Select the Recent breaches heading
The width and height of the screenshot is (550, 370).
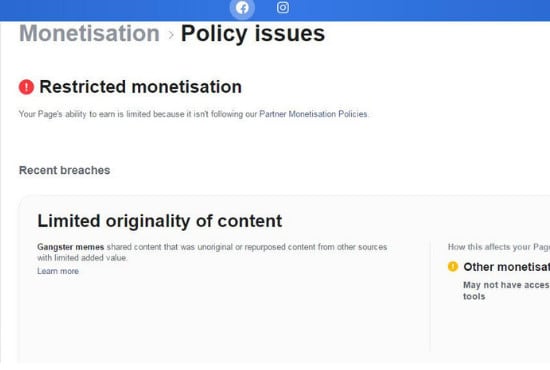point(65,170)
